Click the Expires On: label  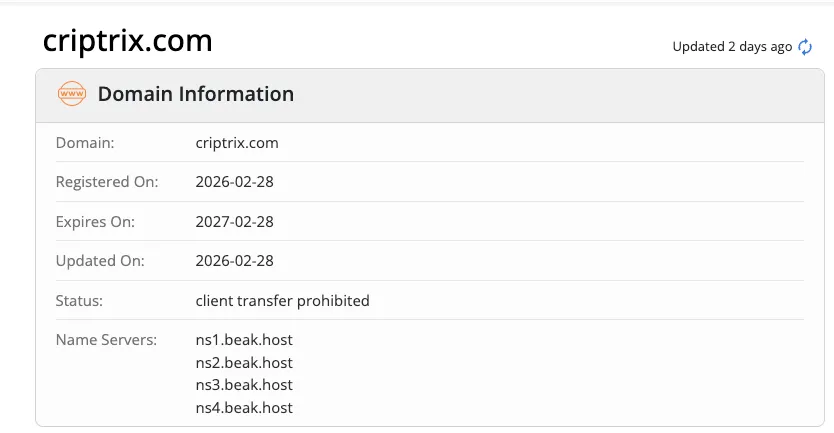[x=95, y=222]
